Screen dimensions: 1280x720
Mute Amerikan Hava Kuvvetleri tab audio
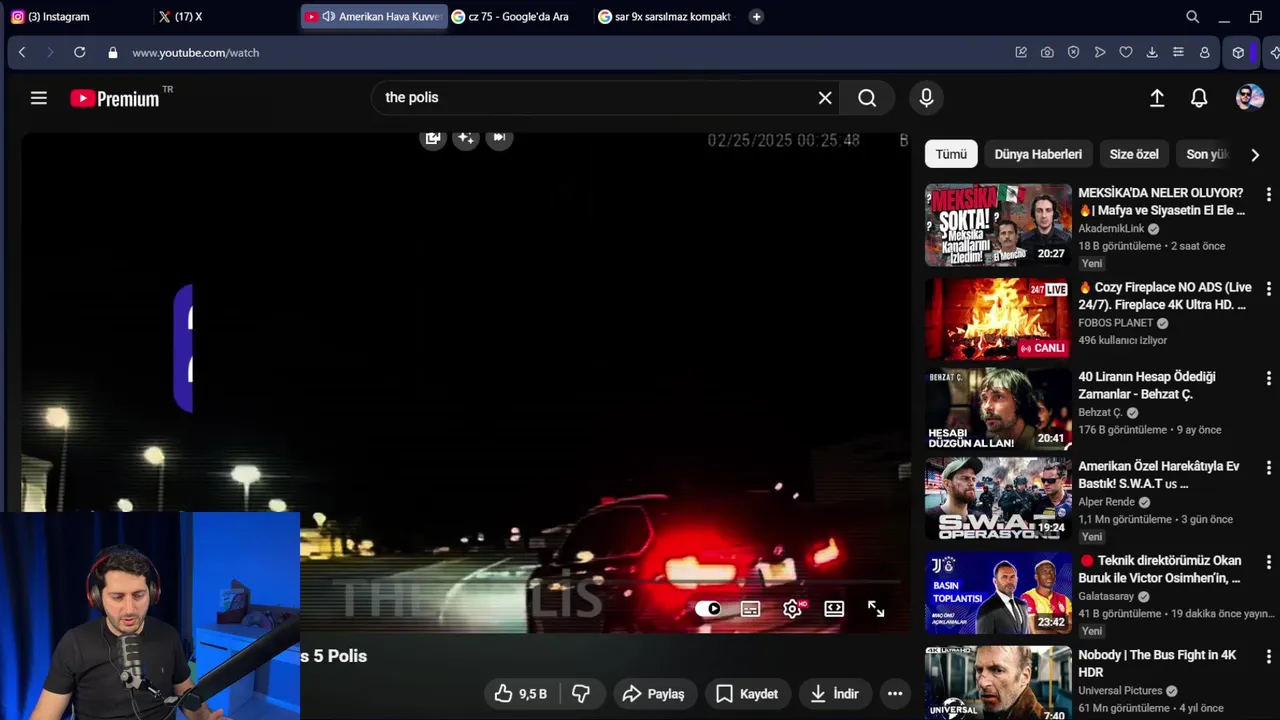(x=328, y=17)
